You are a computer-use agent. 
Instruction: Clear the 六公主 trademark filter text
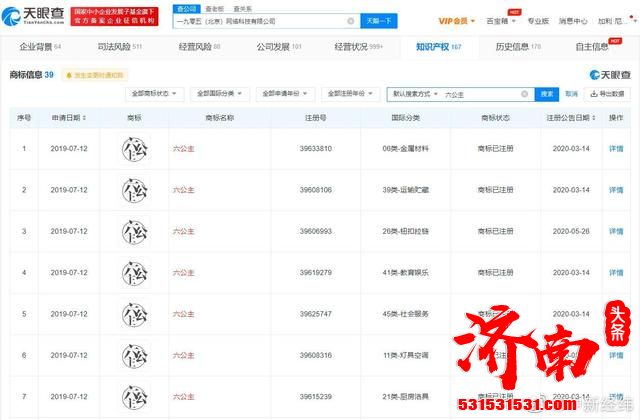click(524, 94)
